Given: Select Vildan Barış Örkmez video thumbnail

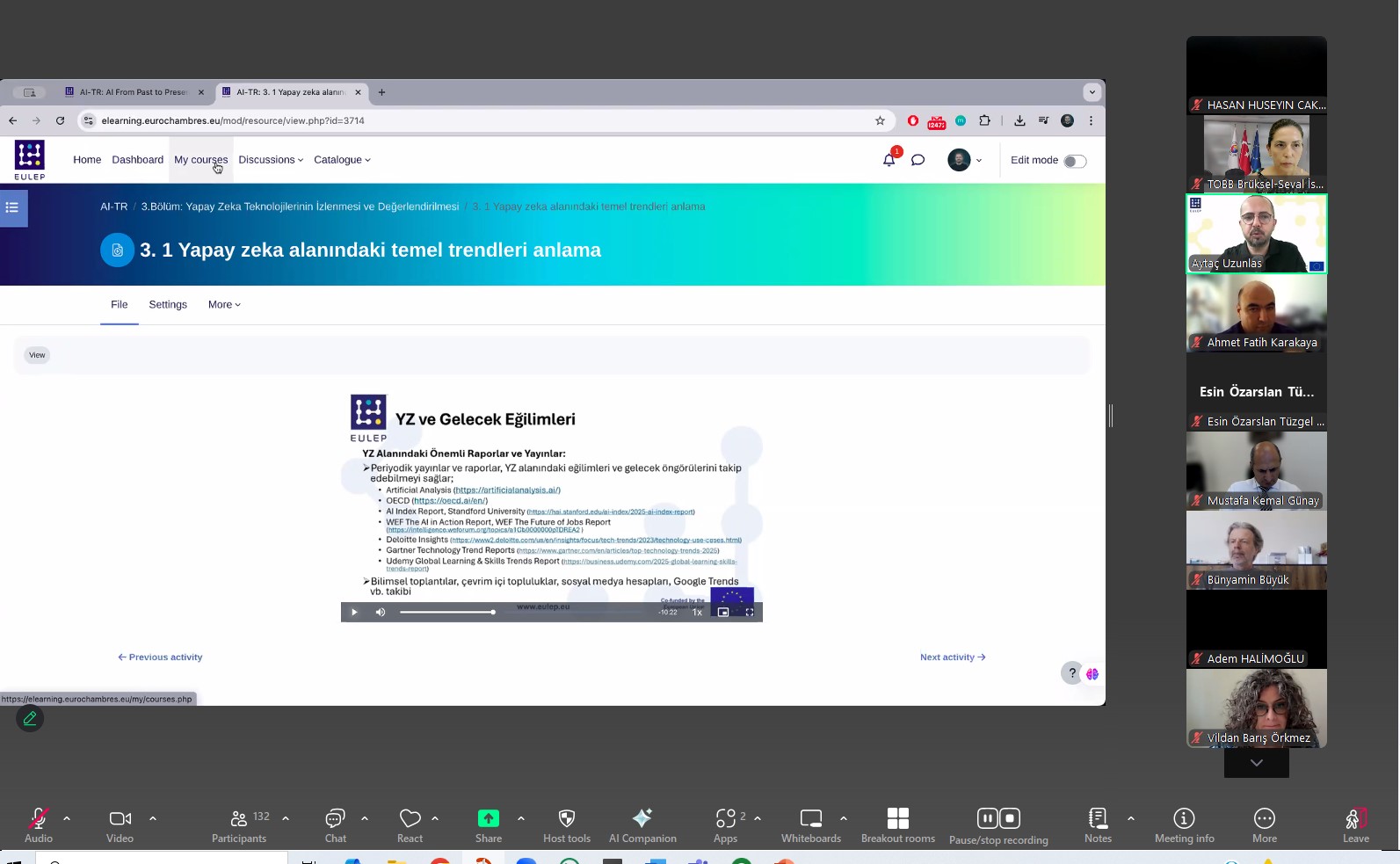Looking at the screenshot, I should click(1257, 708).
